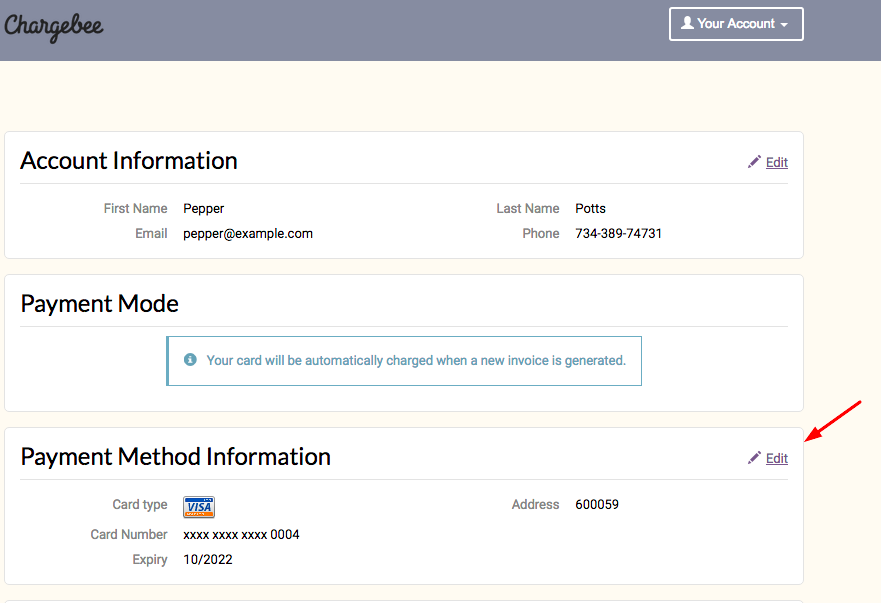881x603 pixels.
Task: Click the Visa card type logo
Action: [x=199, y=507]
